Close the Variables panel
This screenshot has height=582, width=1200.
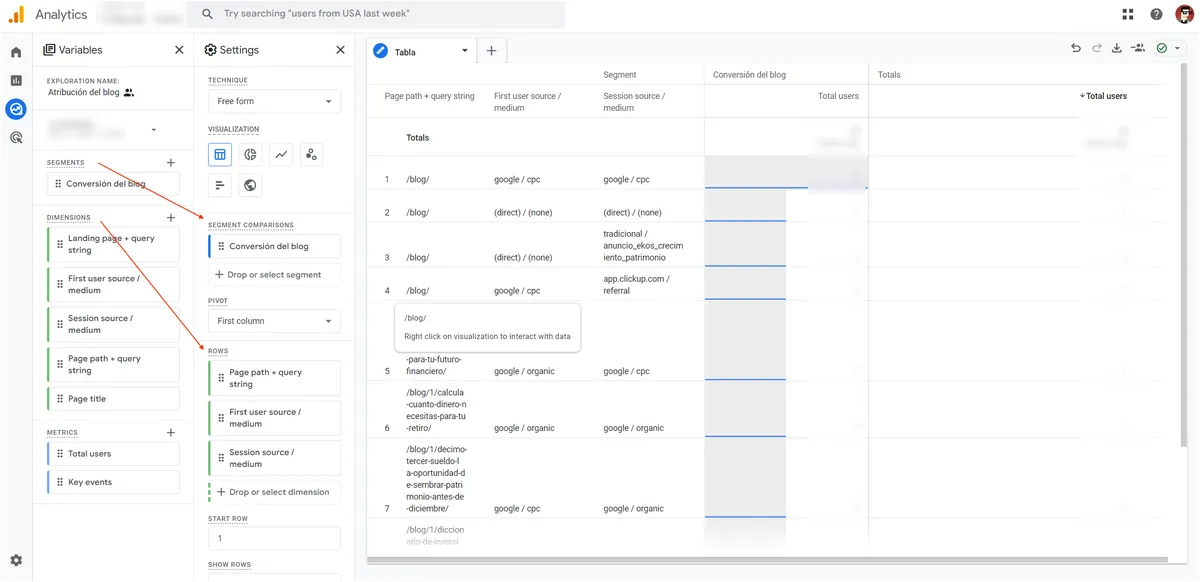(x=179, y=50)
